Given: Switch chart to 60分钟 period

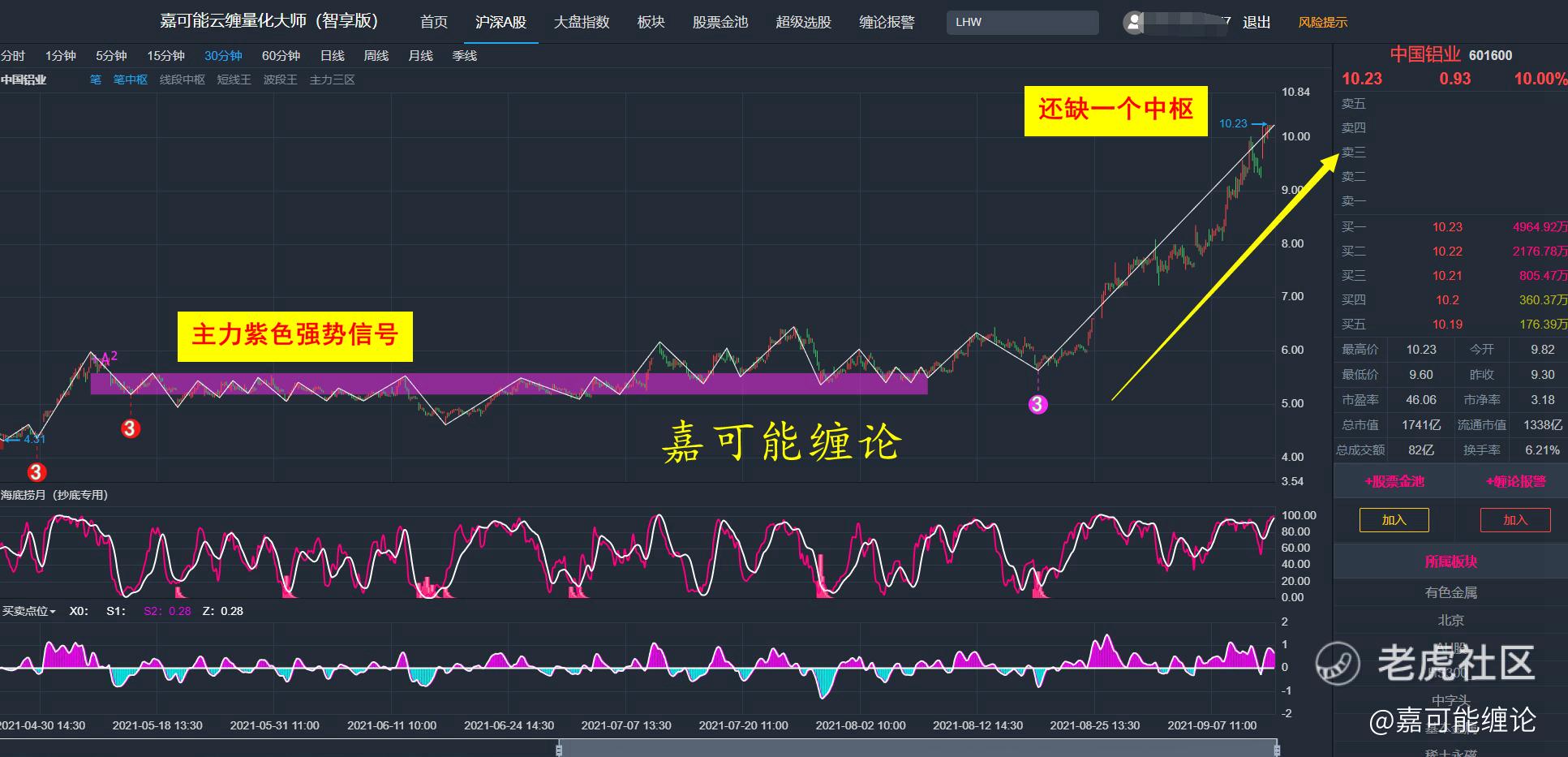Looking at the screenshot, I should tap(281, 55).
